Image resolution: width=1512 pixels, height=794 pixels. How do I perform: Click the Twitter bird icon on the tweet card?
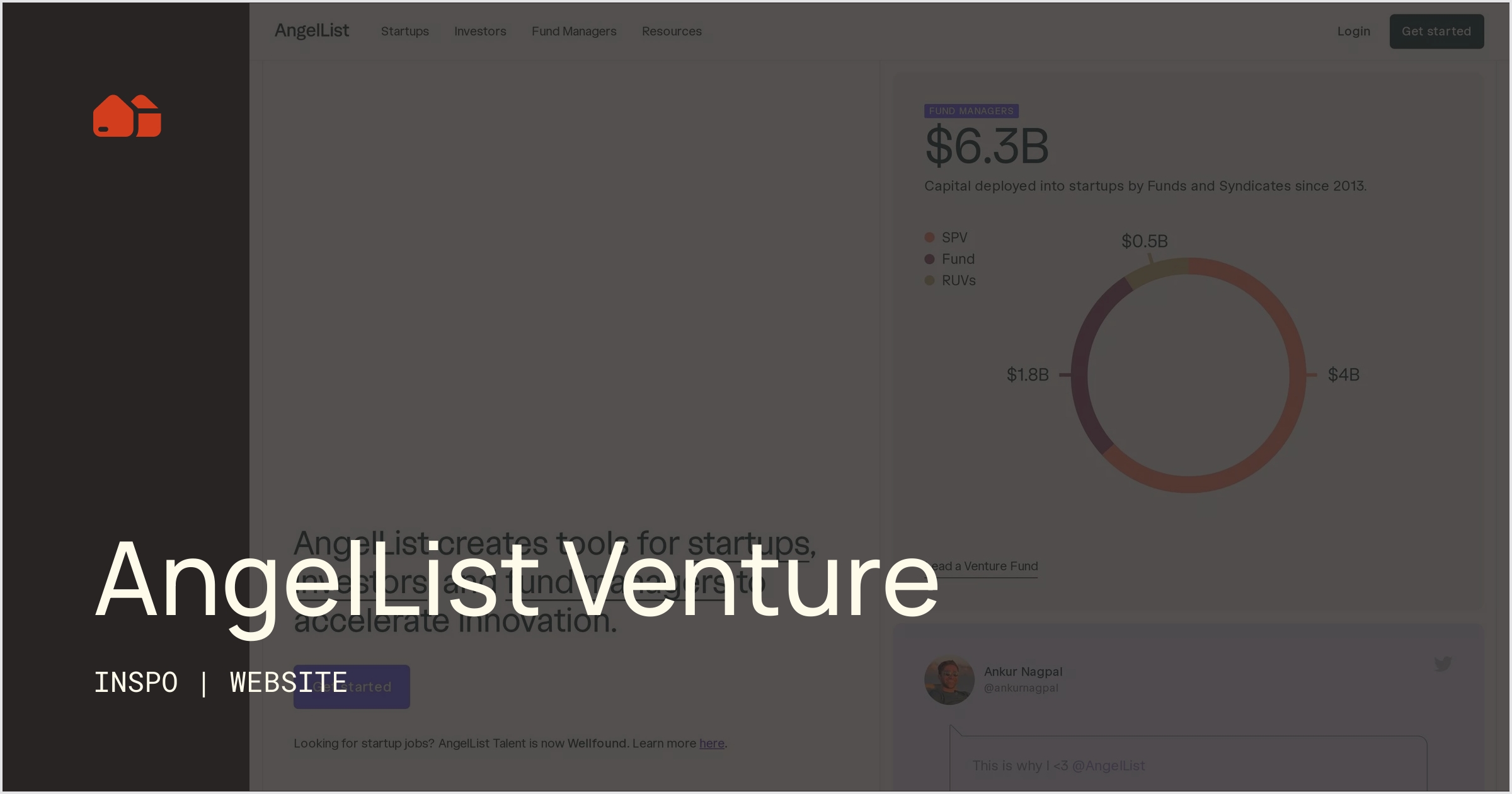point(1442,664)
